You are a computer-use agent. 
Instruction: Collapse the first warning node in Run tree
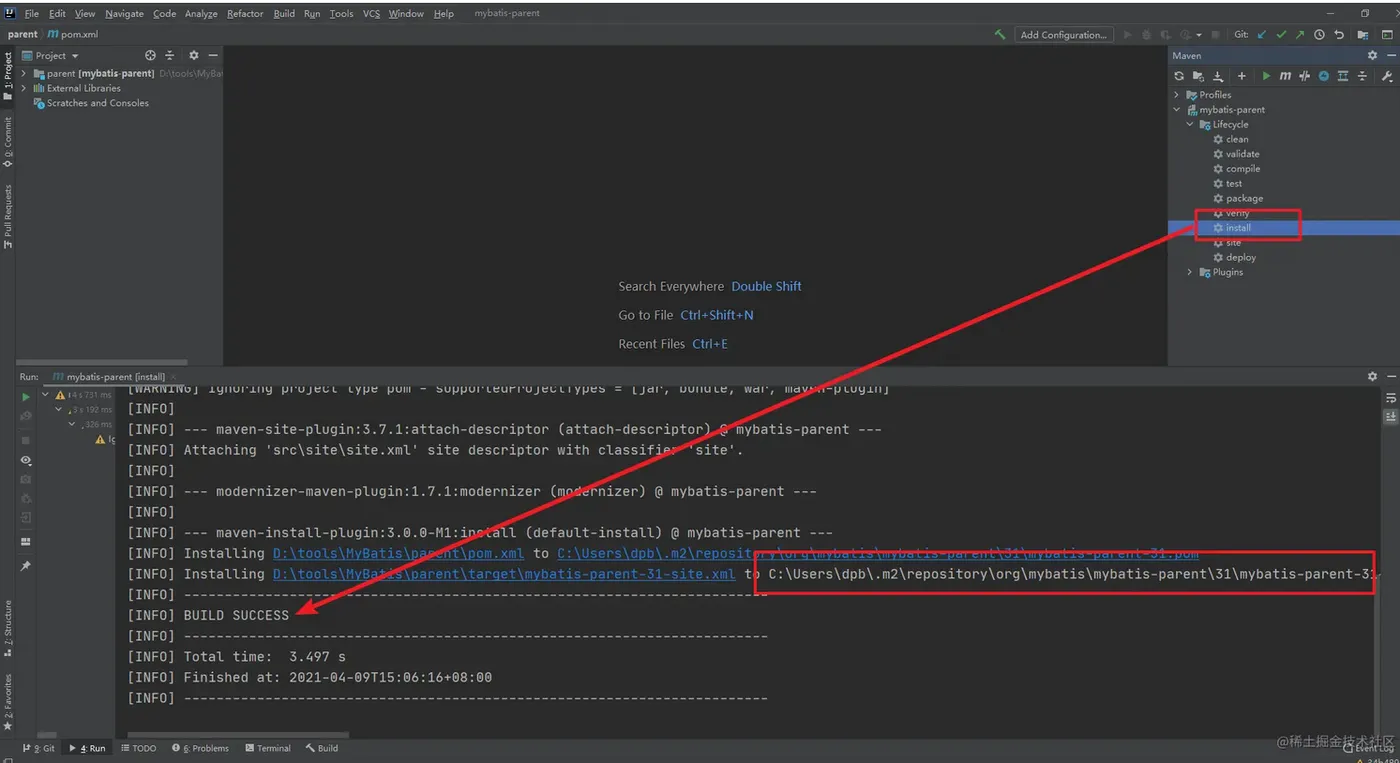(x=46, y=395)
